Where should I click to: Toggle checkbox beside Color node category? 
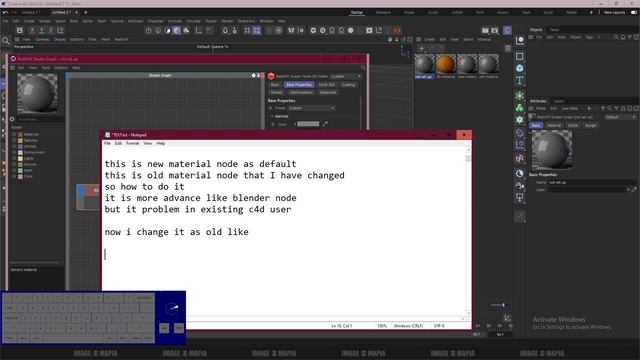(14, 176)
